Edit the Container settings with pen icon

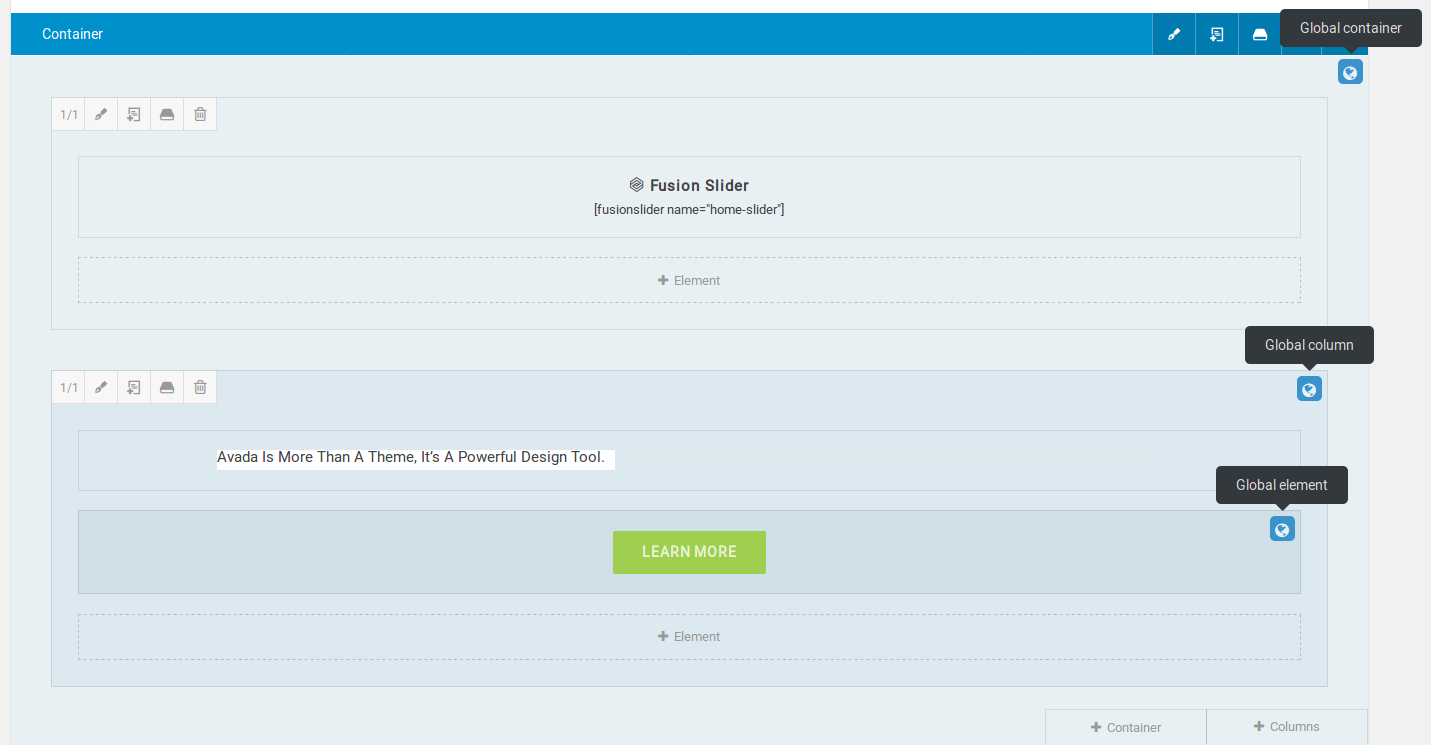point(1174,34)
